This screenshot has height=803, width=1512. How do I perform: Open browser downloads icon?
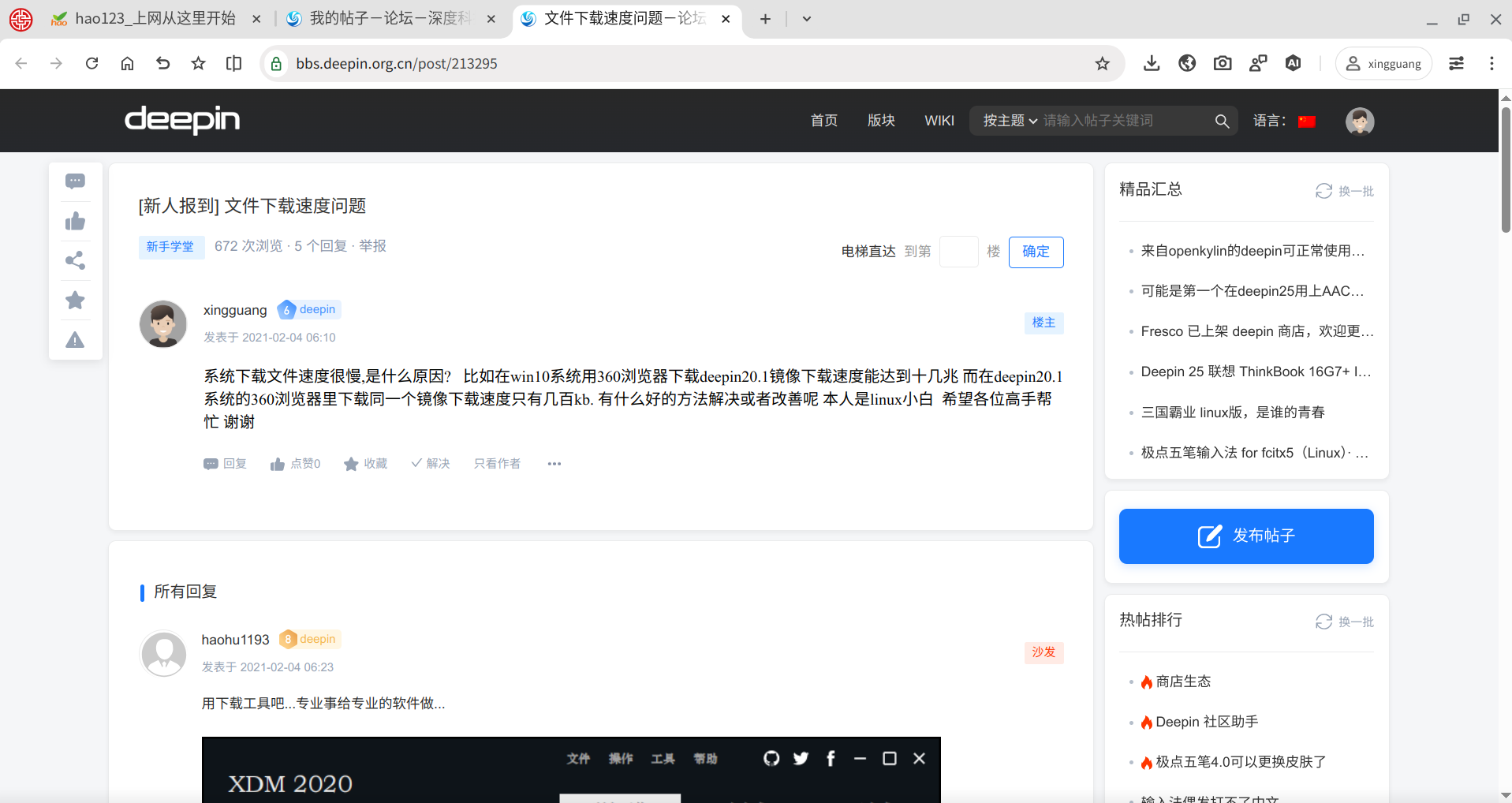1152,63
